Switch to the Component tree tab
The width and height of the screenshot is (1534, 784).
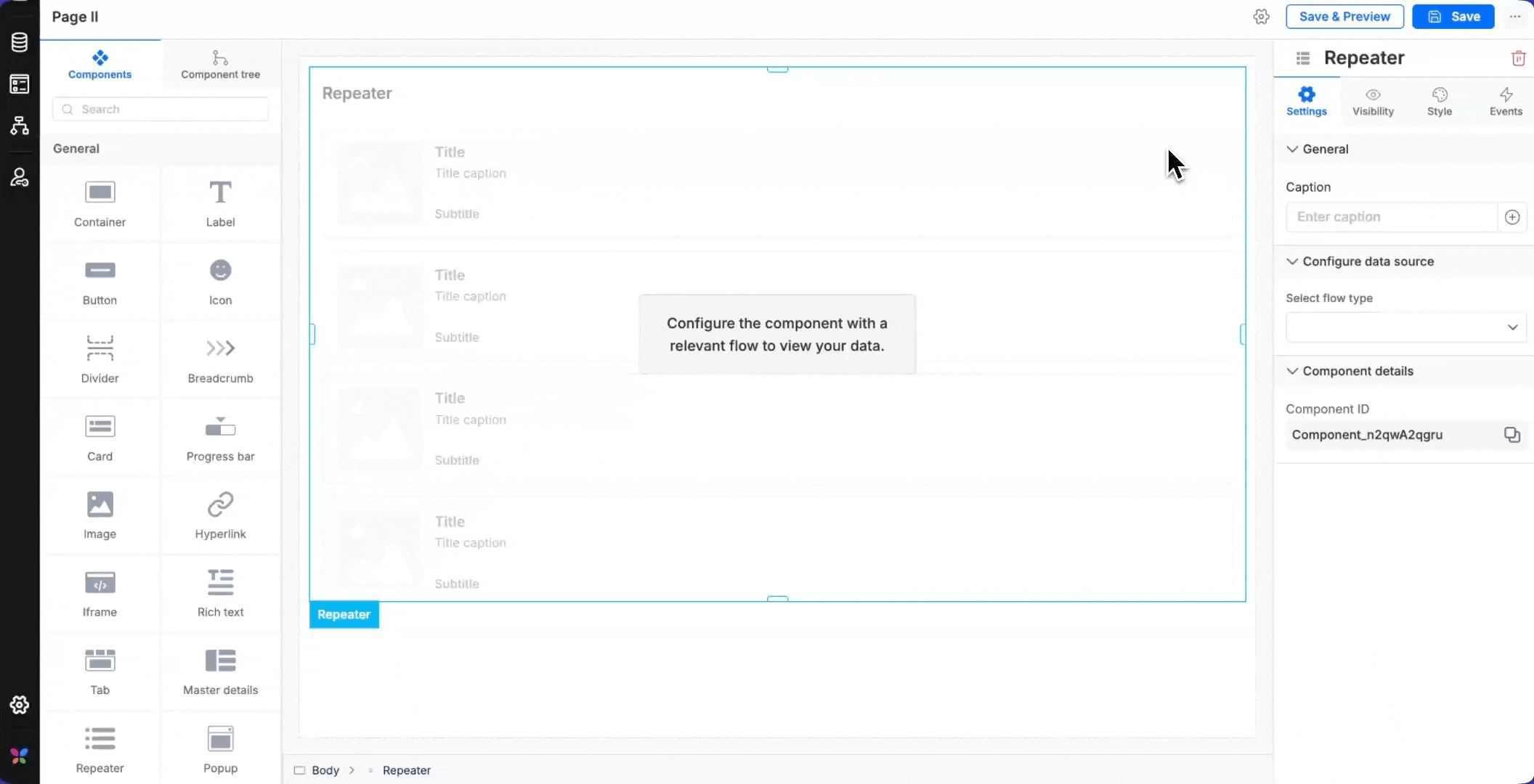pyautogui.click(x=220, y=65)
